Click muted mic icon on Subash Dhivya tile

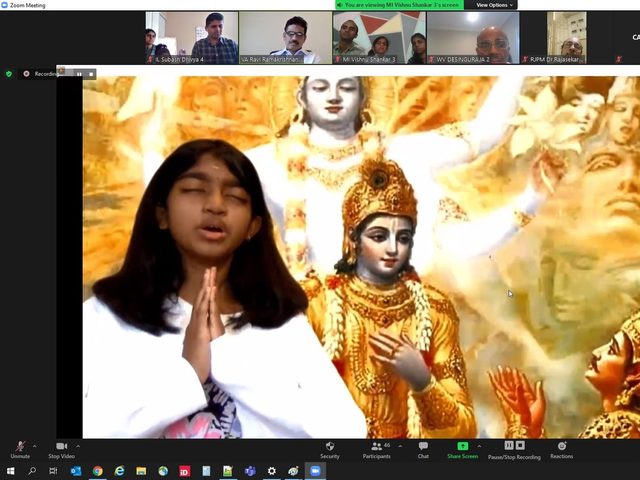point(151,60)
